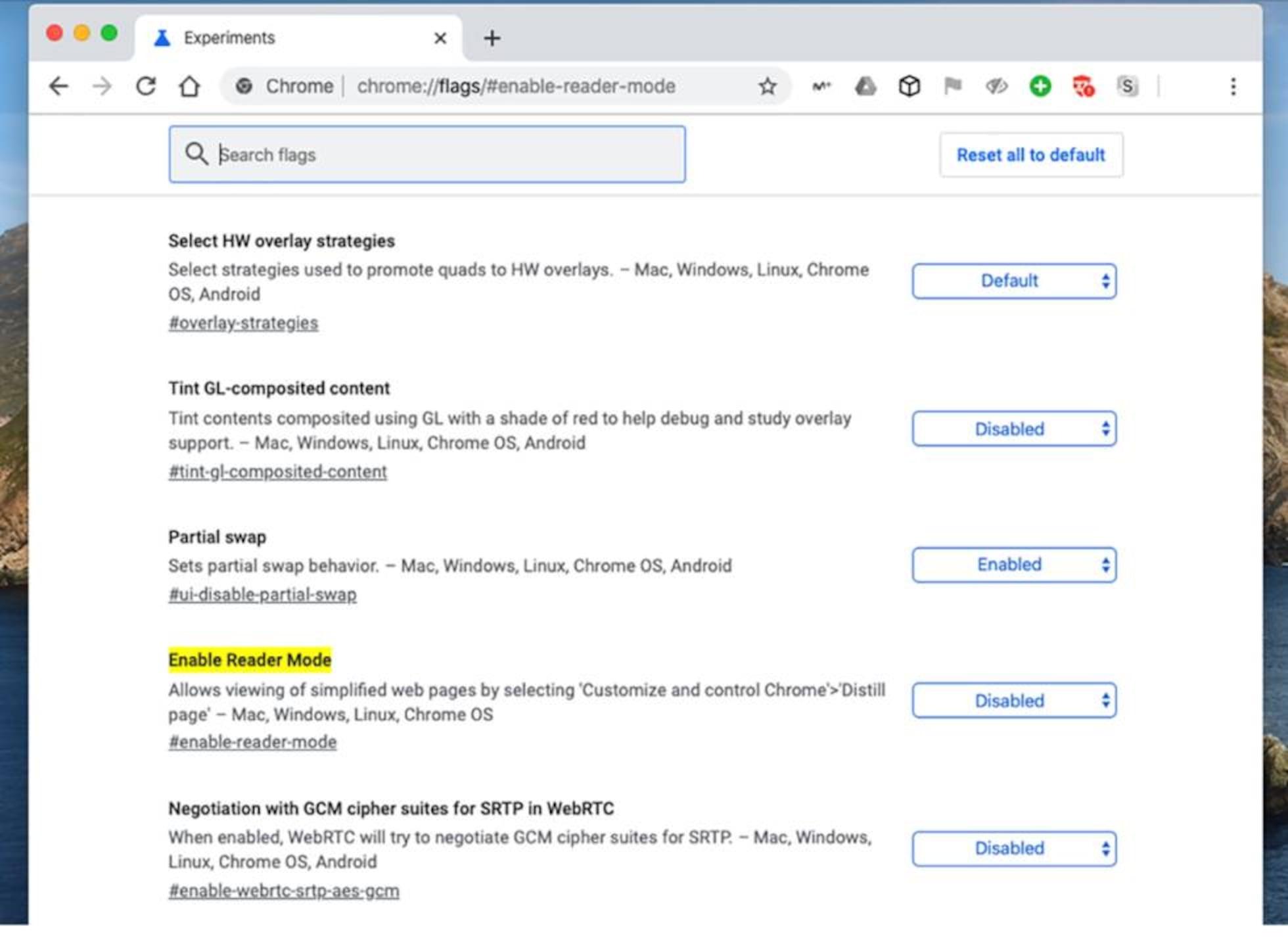Open the Partial swap Enabled dropdown
The image size is (1288, 940).
[x=1013, y=564]
